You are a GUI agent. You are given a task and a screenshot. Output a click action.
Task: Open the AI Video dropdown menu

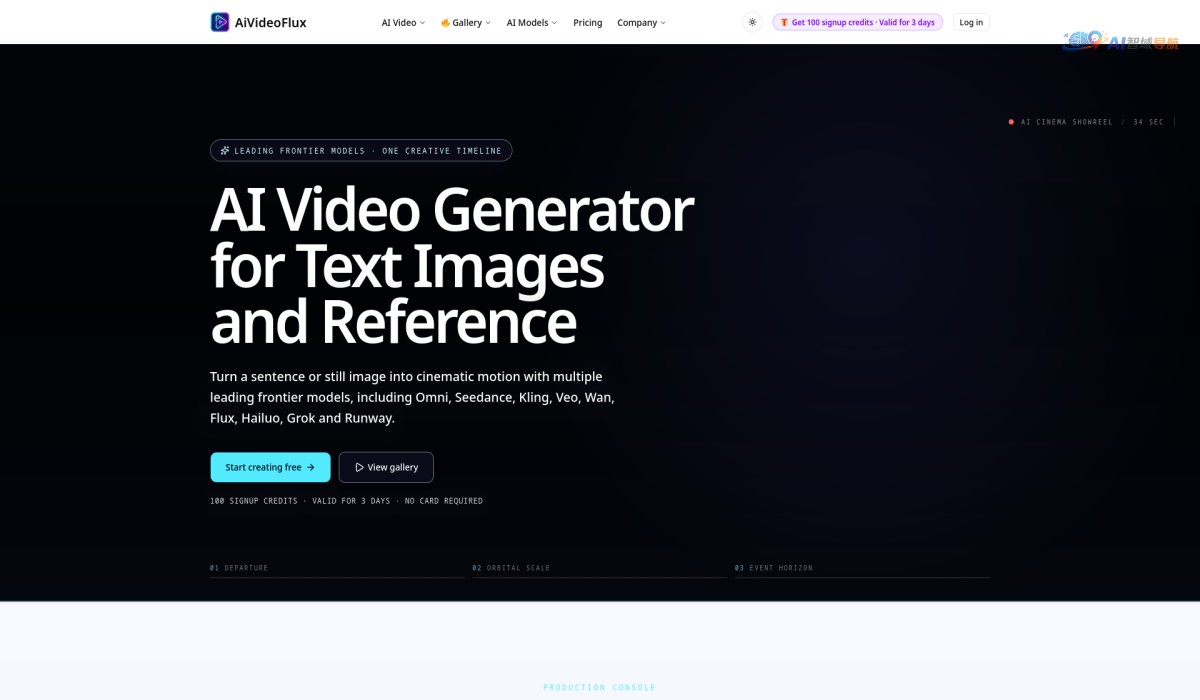pos(403,22)
